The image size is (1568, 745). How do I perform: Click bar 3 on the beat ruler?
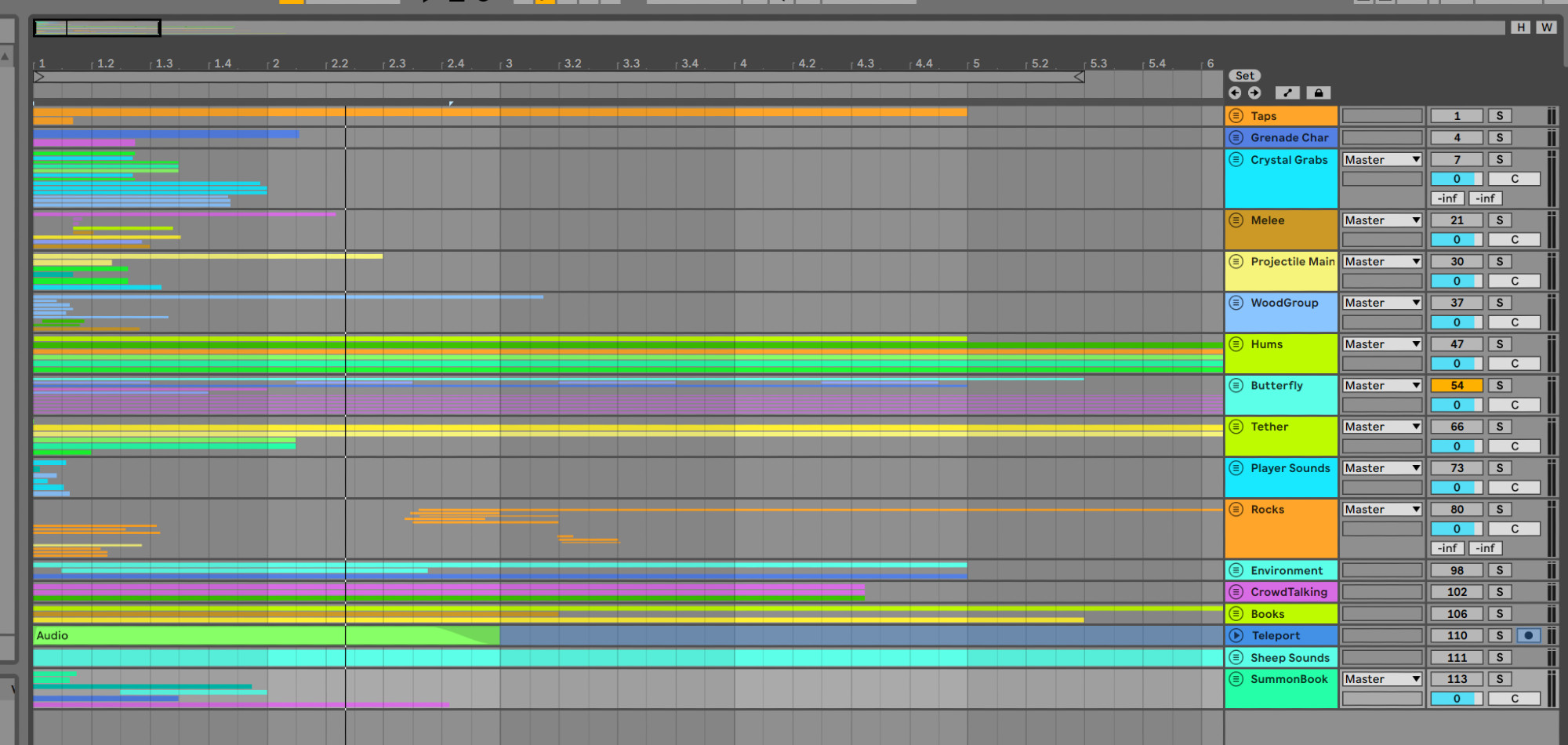pyautogui.click(x=509, y=64)
